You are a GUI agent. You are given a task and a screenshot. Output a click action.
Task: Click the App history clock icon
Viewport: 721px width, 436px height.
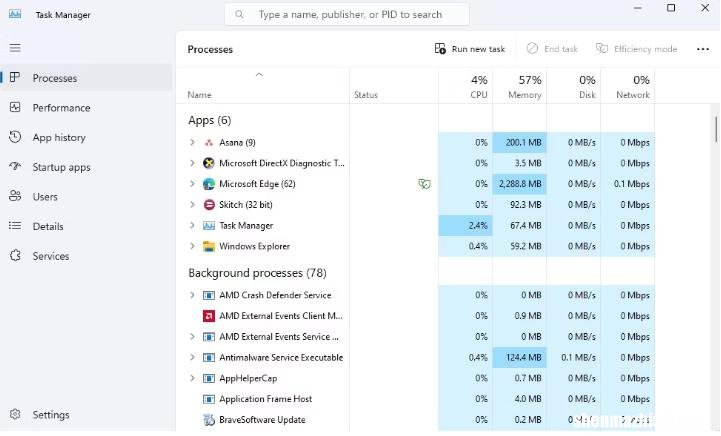coord(15,137)
